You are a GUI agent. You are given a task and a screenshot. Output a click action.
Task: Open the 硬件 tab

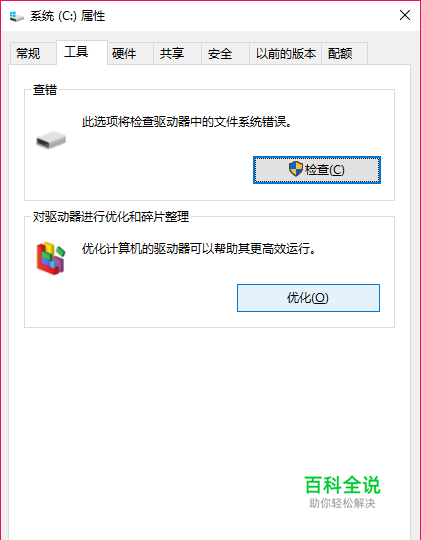click(124, 53)
